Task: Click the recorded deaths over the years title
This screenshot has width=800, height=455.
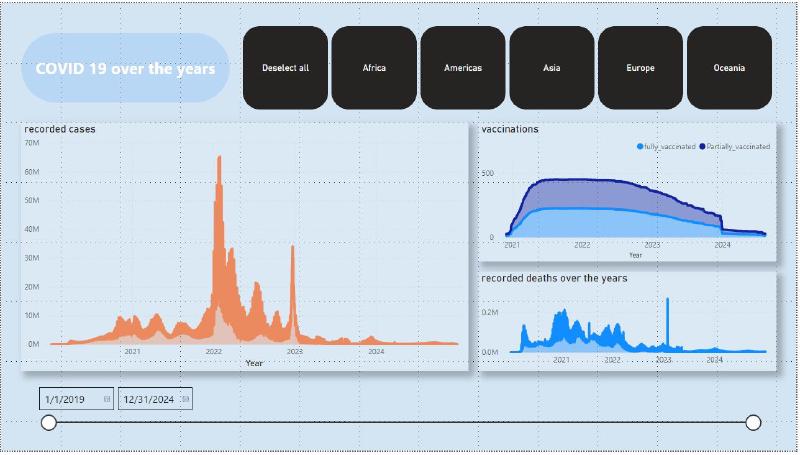Action: click(554, 277)
